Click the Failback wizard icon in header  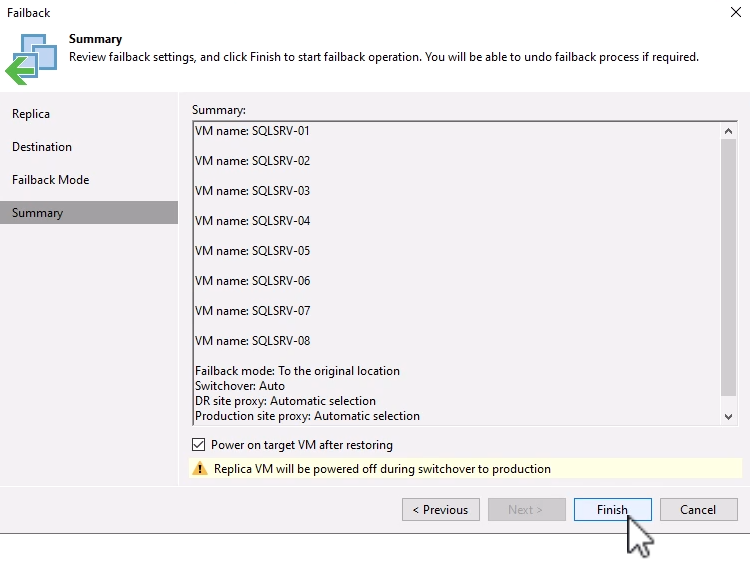click(30, 57)
